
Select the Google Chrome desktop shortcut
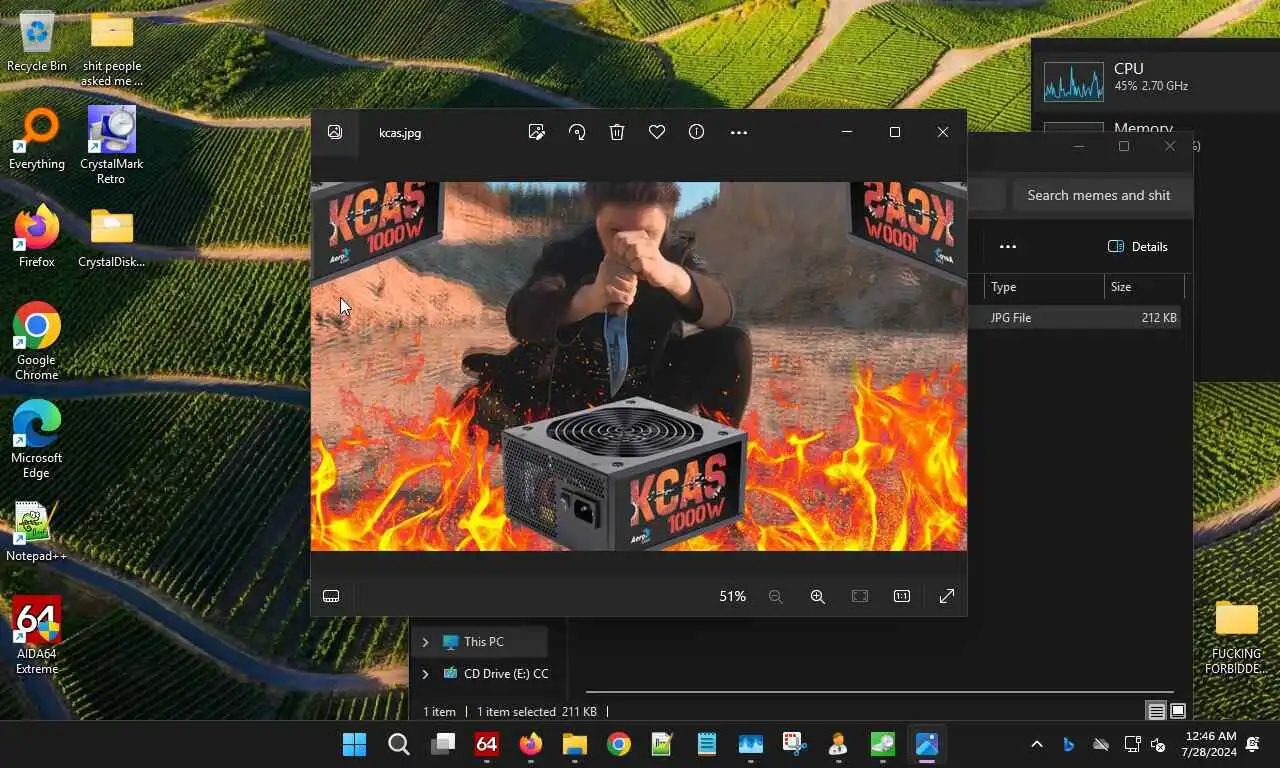(37, 342)
